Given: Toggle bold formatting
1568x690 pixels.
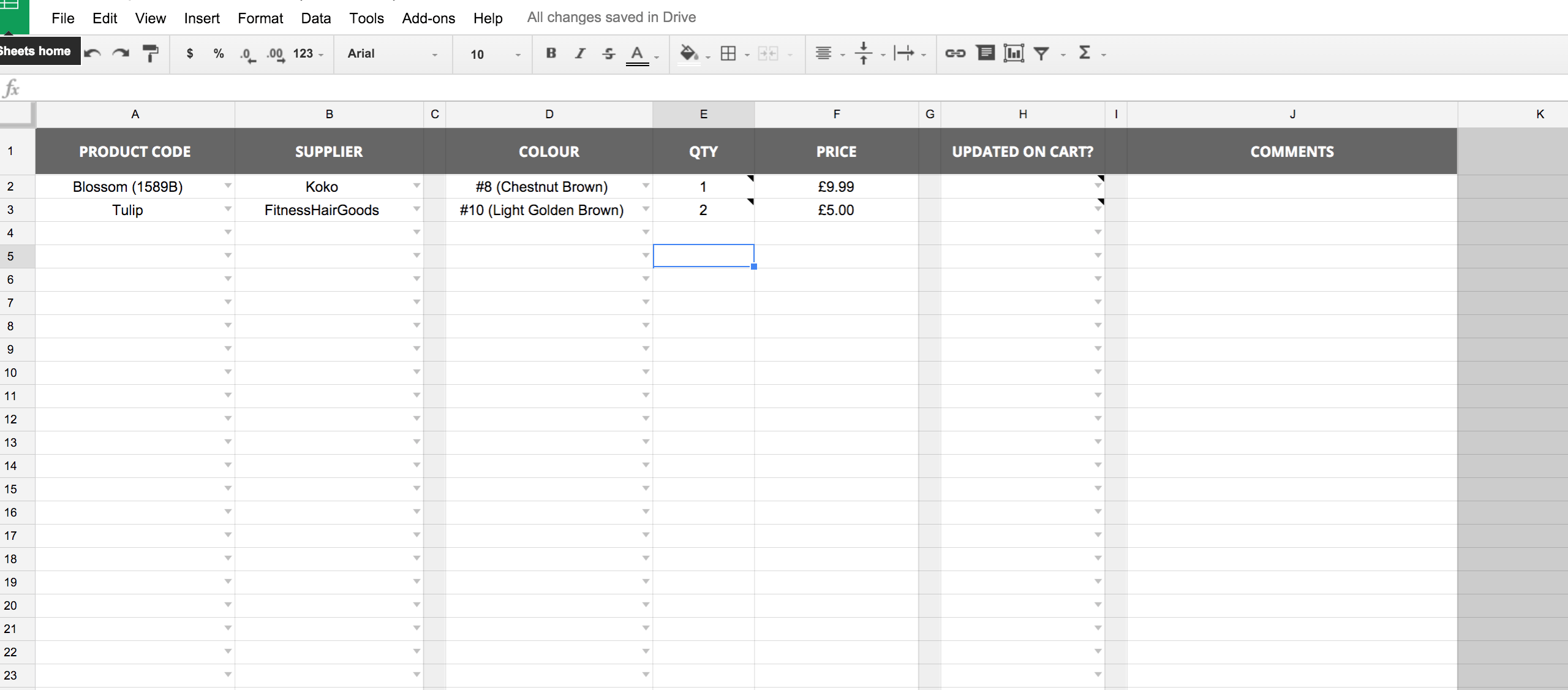Looking at the screenshot, I should [551, 54].
